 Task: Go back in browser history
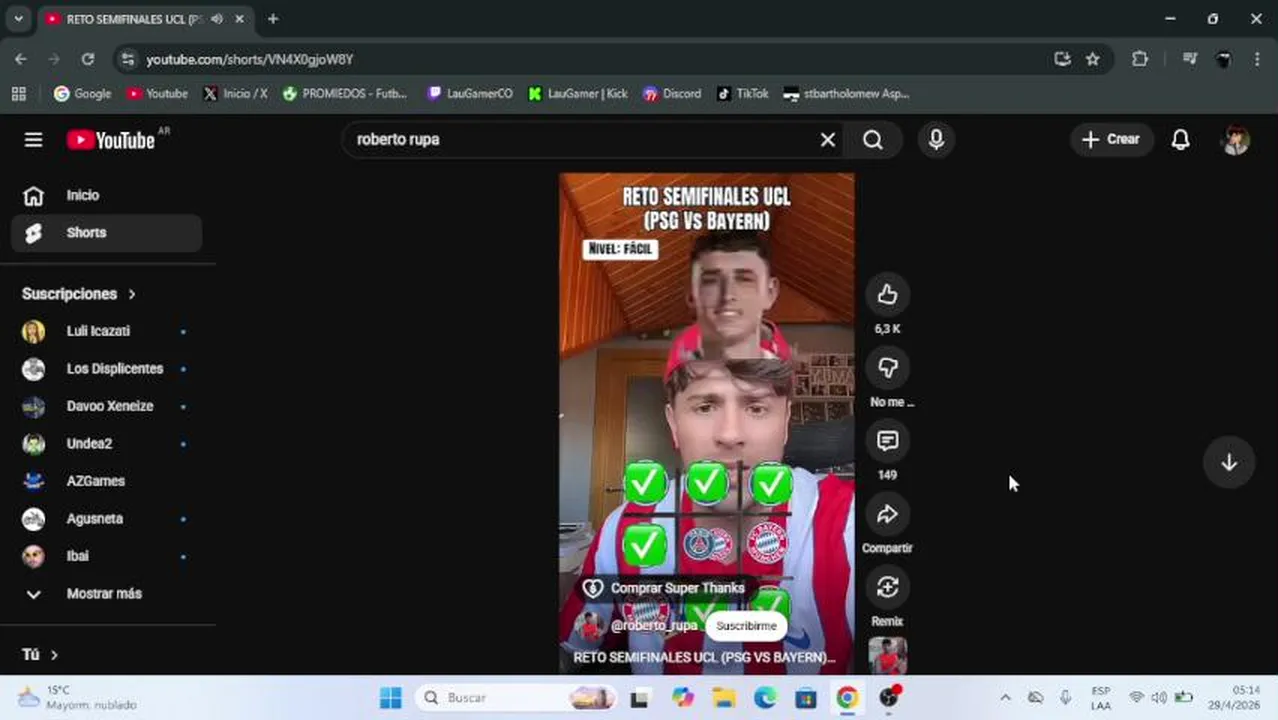pyautogui.click(x=21, y=59)
